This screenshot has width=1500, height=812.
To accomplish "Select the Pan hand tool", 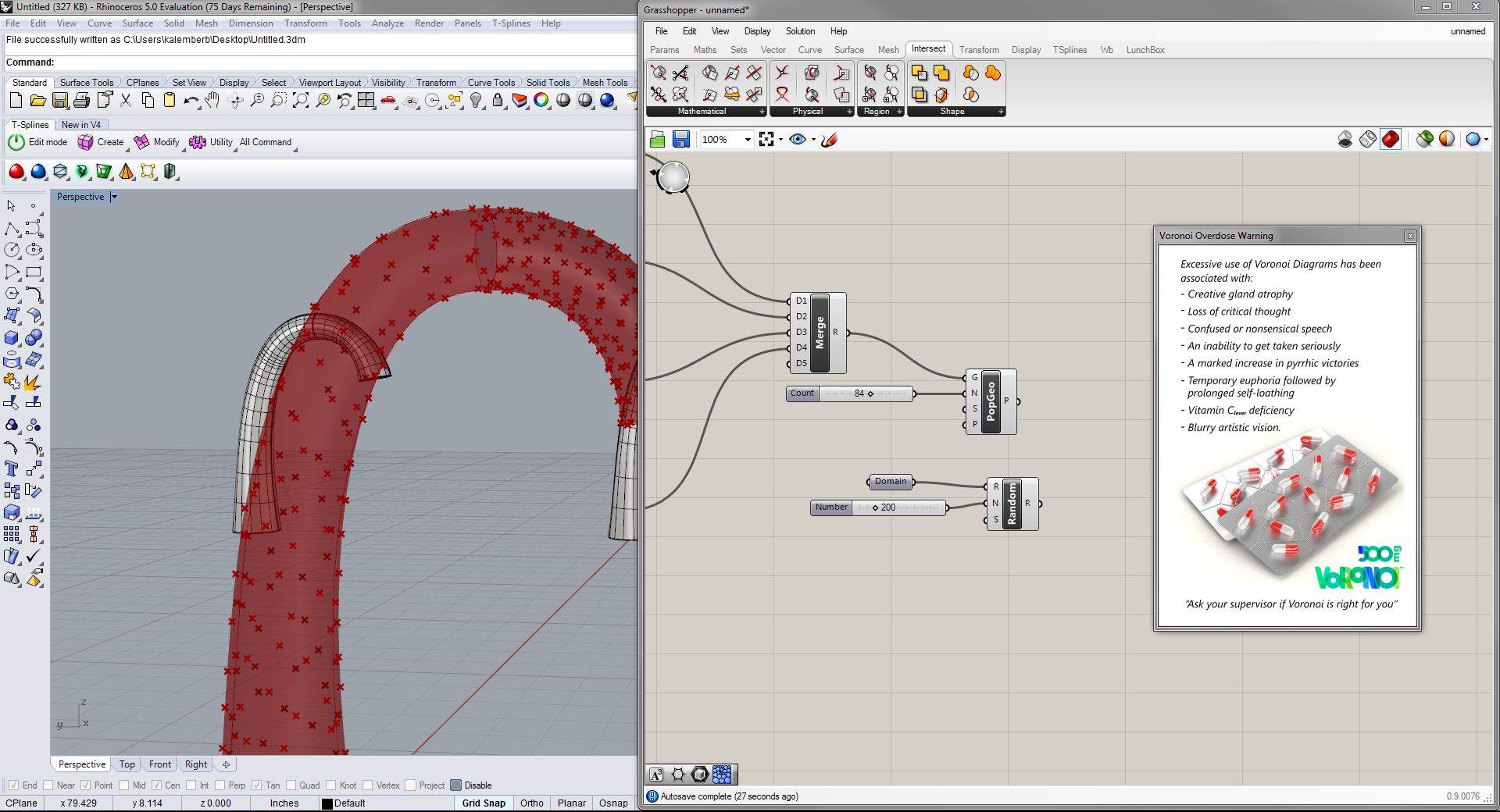I will 212,101.
